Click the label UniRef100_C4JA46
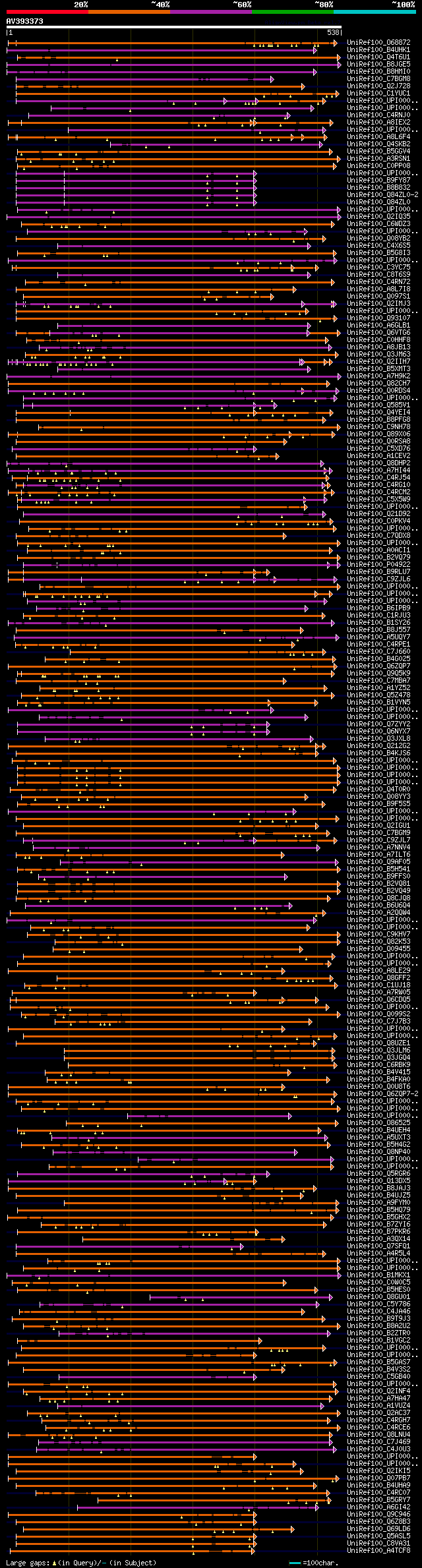The width and height of the screenshot is (422, 1568). [x=378, y=1312]
